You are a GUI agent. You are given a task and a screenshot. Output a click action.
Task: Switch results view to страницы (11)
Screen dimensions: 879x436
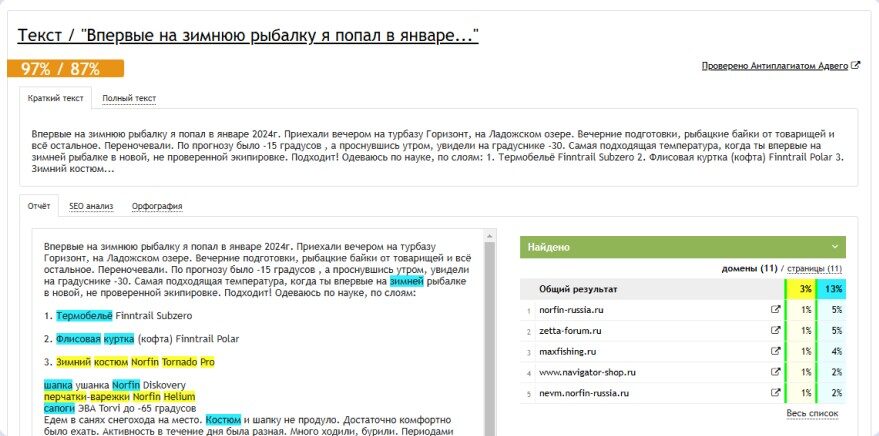pos(815,269)
